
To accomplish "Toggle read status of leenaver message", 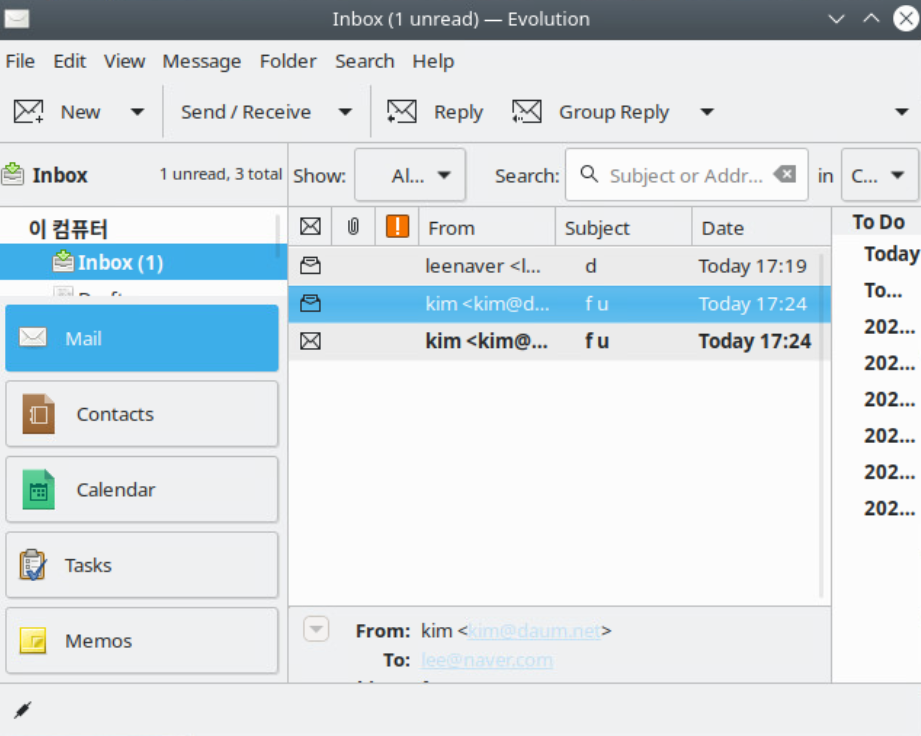I will pyautogui.click(x=310, y=266).
